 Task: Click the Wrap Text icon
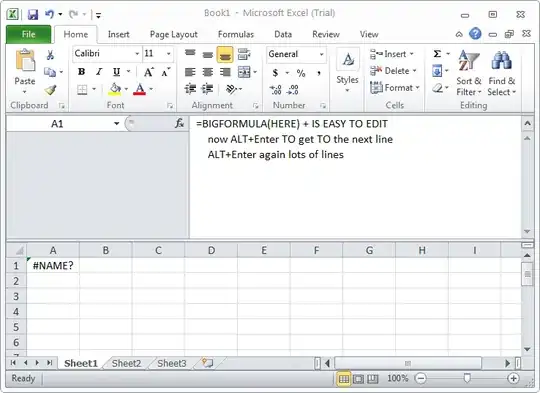[244, 54]
